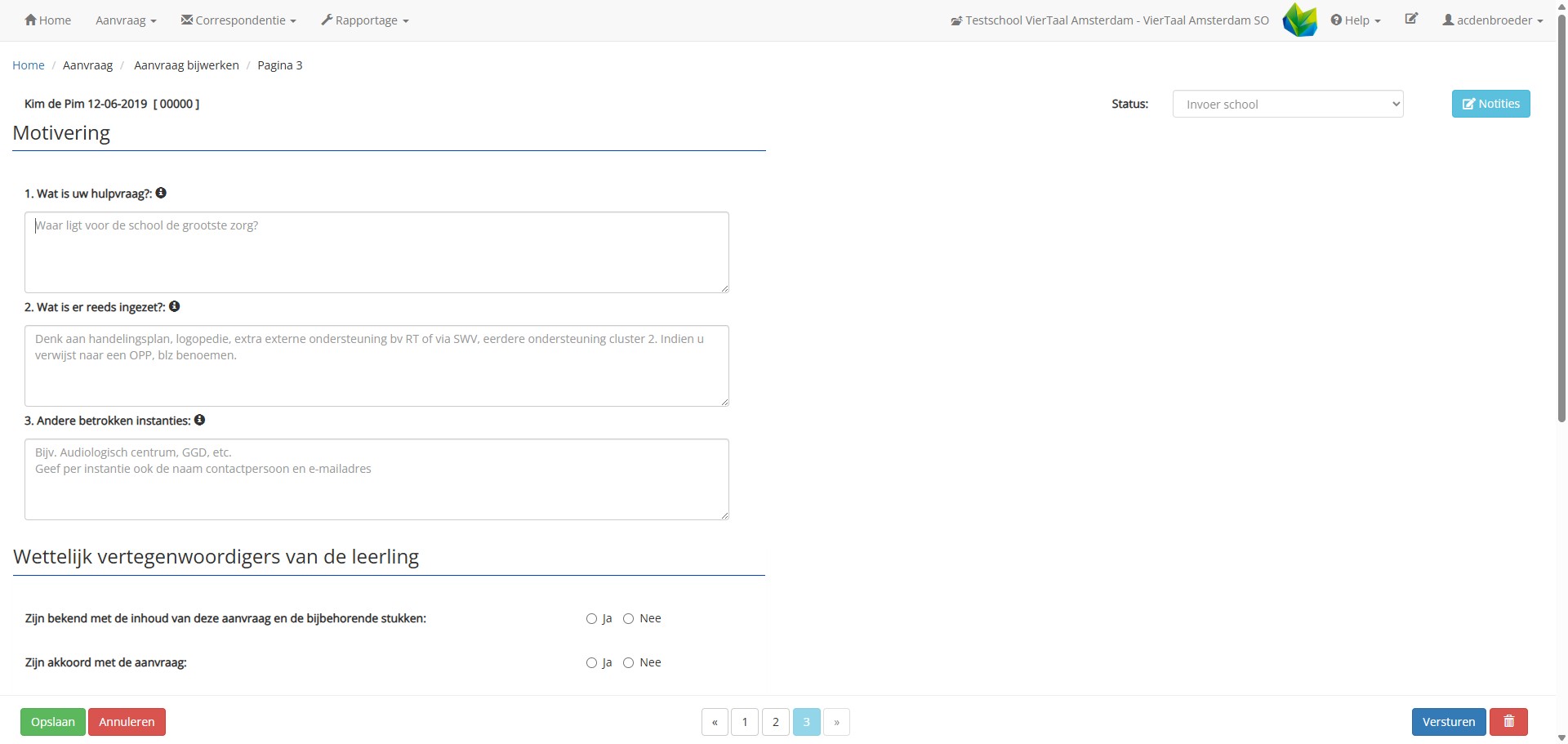Image resolution: width=1568 pixels, height=744 pixels.
Task: Go to next page with » button
Action: coord(837,722)
